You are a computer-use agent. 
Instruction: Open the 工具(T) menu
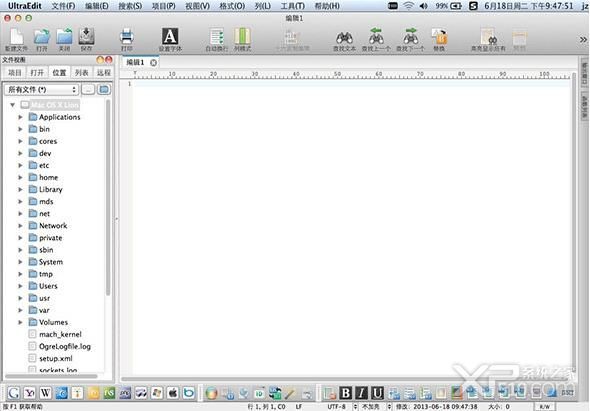pyautogui.click(x=293, y=6)
